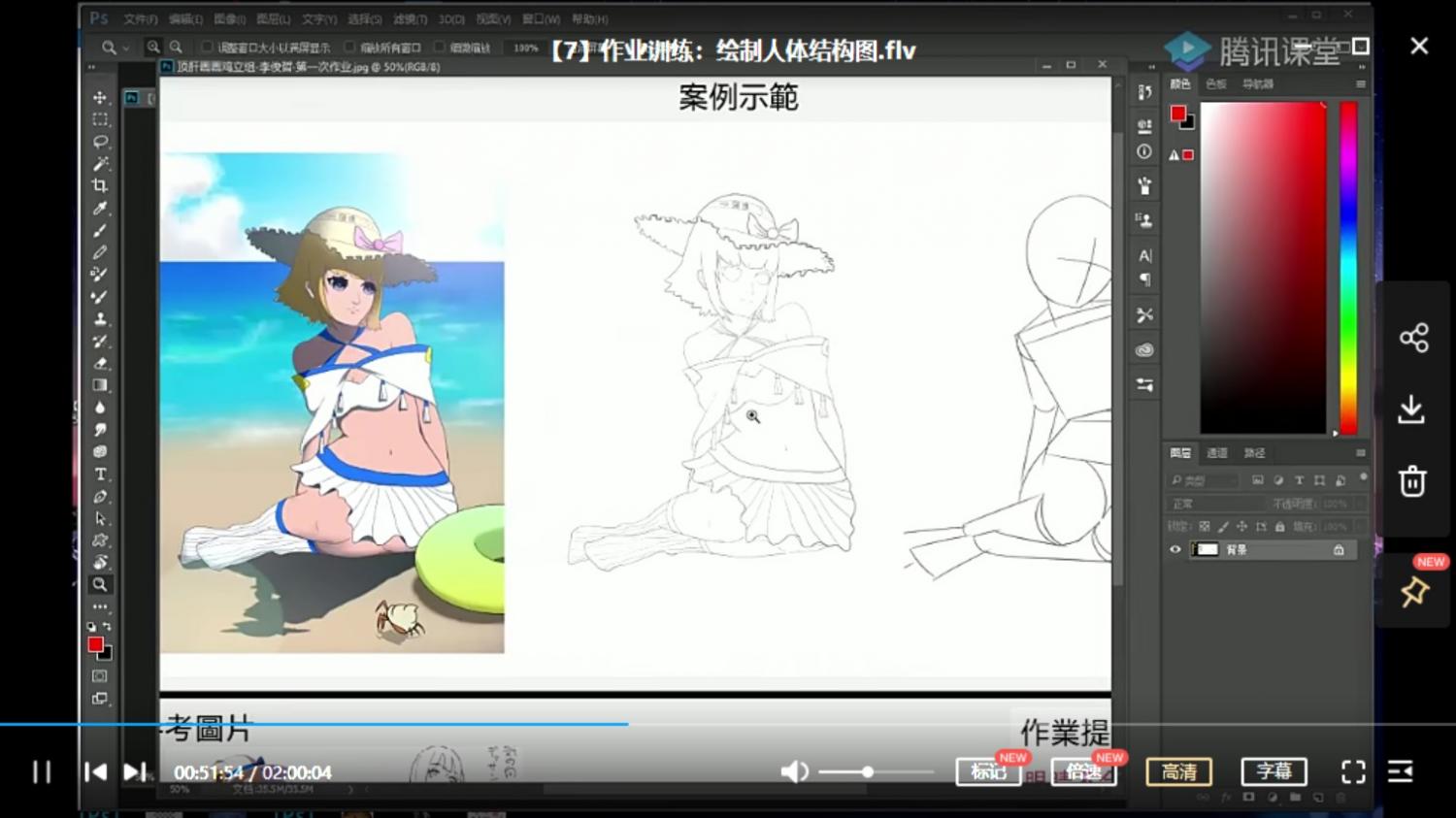The height and width of the screenshot is (818, 1456).
Task: Toggle lock image pixels brush icon
Action: coord(1223,527)
